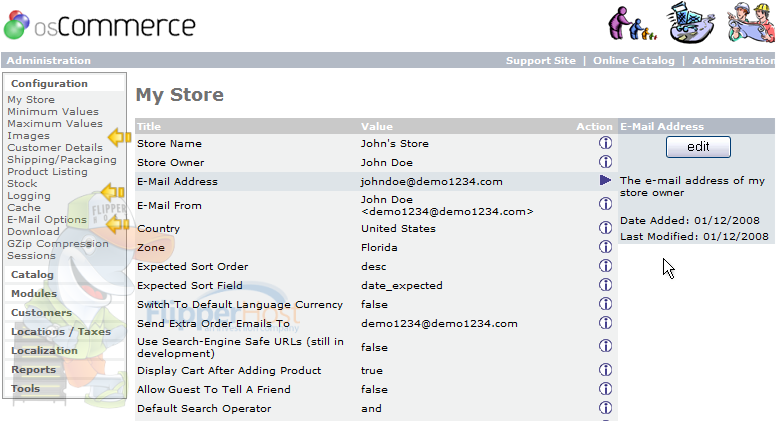Open the Minimum Values configuration link
Image resolution: width=776 pixels, height=422 pixels.
(x=53, y=111)
